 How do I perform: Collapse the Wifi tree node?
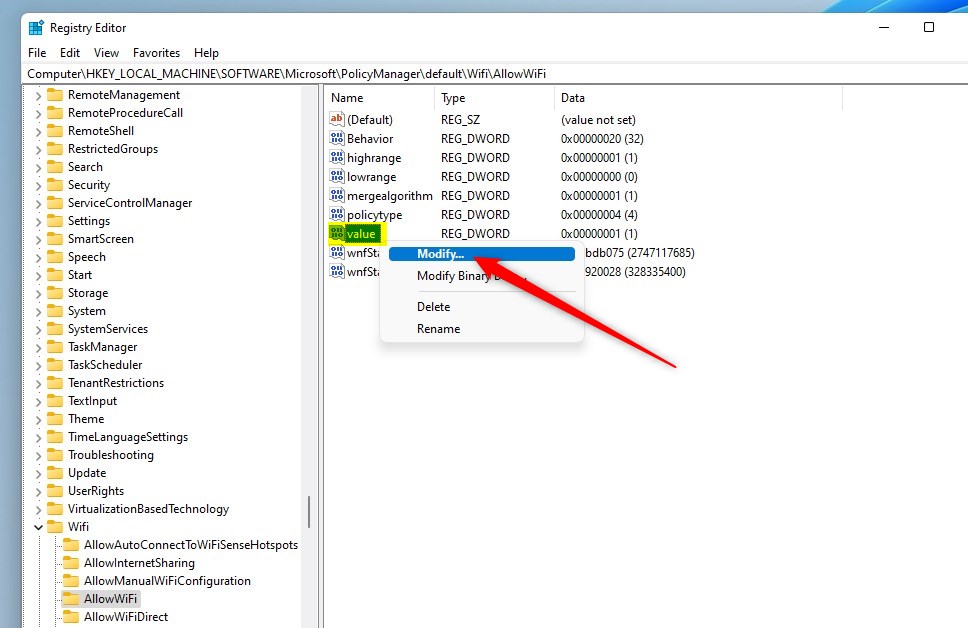tap(38, 527)
